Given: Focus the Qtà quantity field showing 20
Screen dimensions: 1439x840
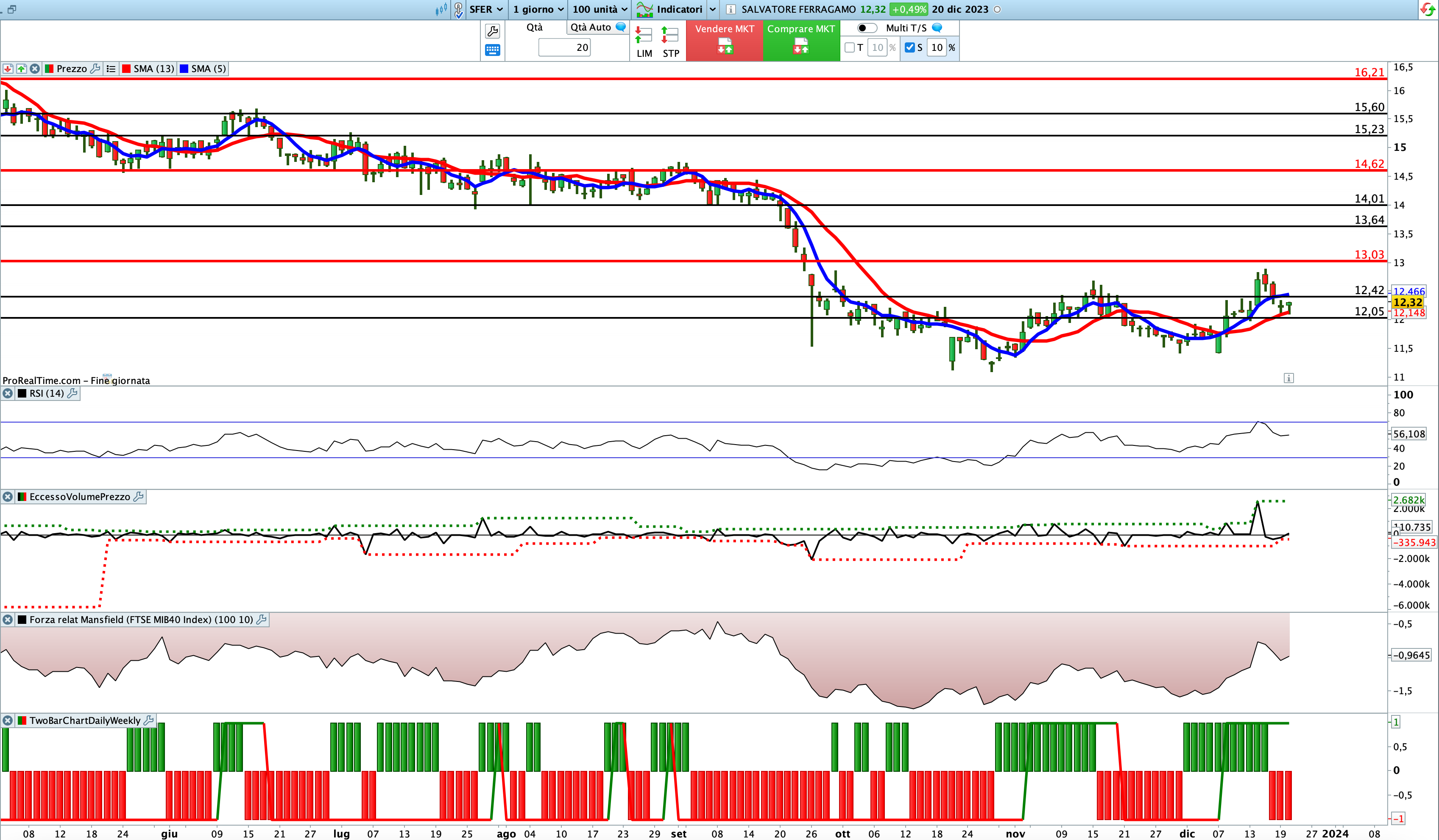Looking at the screenshot, I should tap(564, 47).
